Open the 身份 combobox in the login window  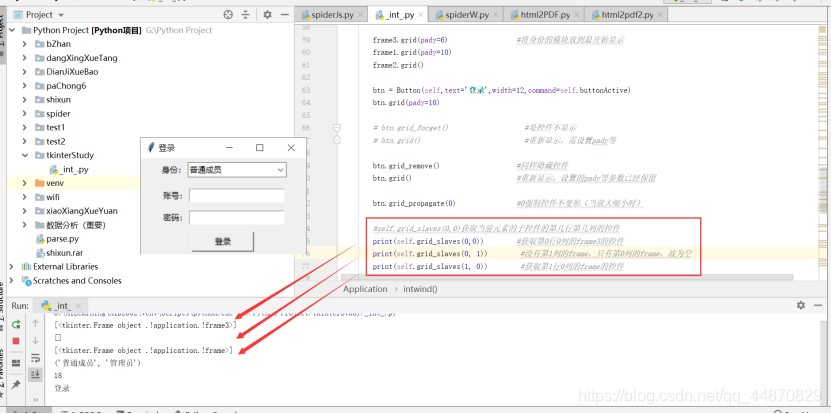point(237,170)
